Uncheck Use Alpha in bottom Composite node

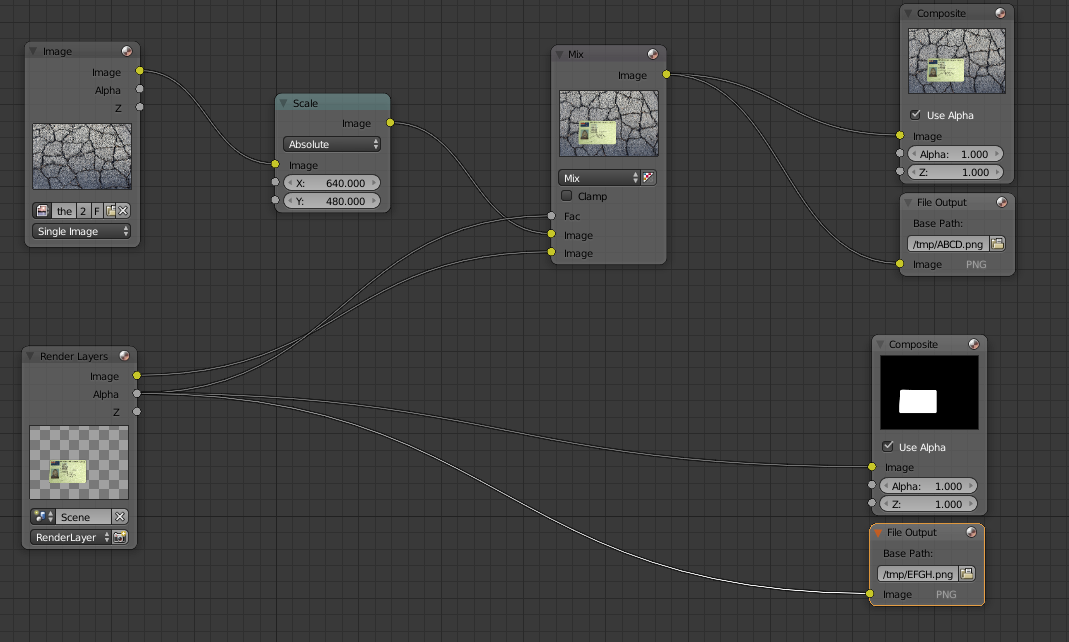(x=888, y=446)
